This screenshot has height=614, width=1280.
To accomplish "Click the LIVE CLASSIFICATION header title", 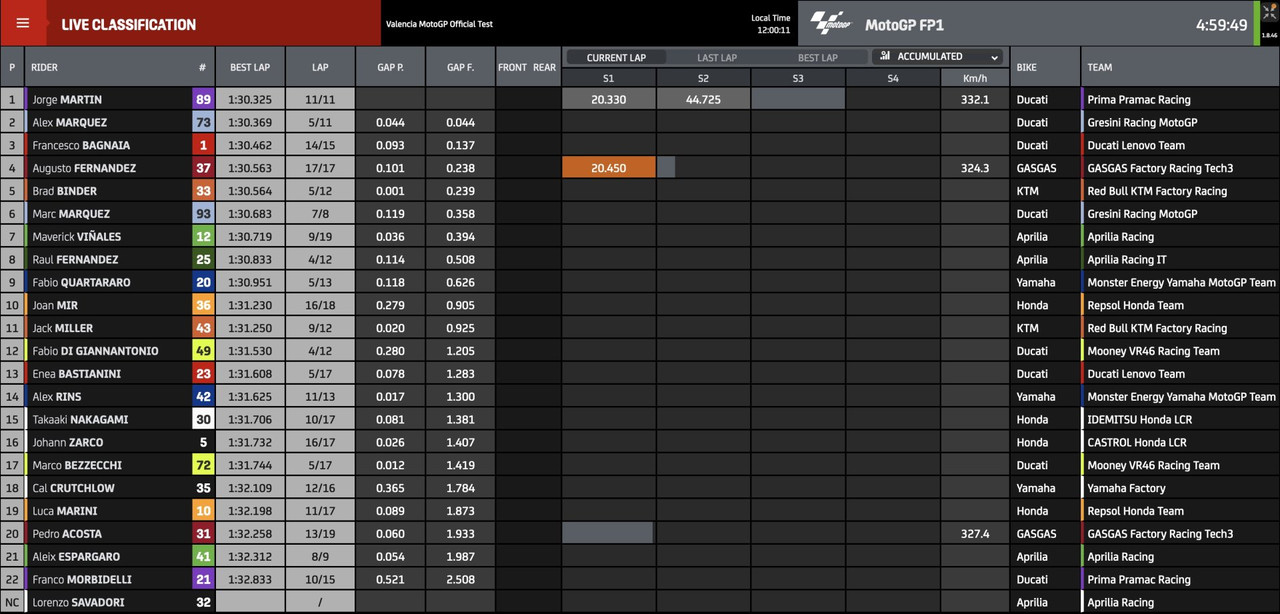I will (x=129, y=25).
